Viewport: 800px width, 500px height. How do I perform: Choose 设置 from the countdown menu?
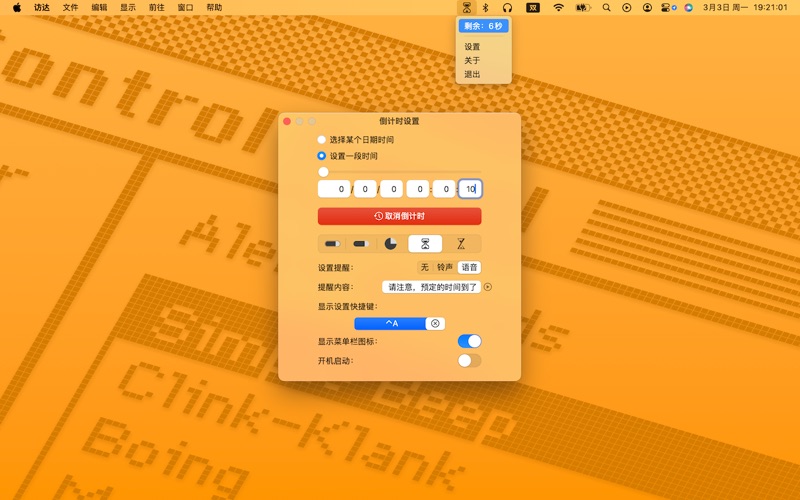click(472, 46)
